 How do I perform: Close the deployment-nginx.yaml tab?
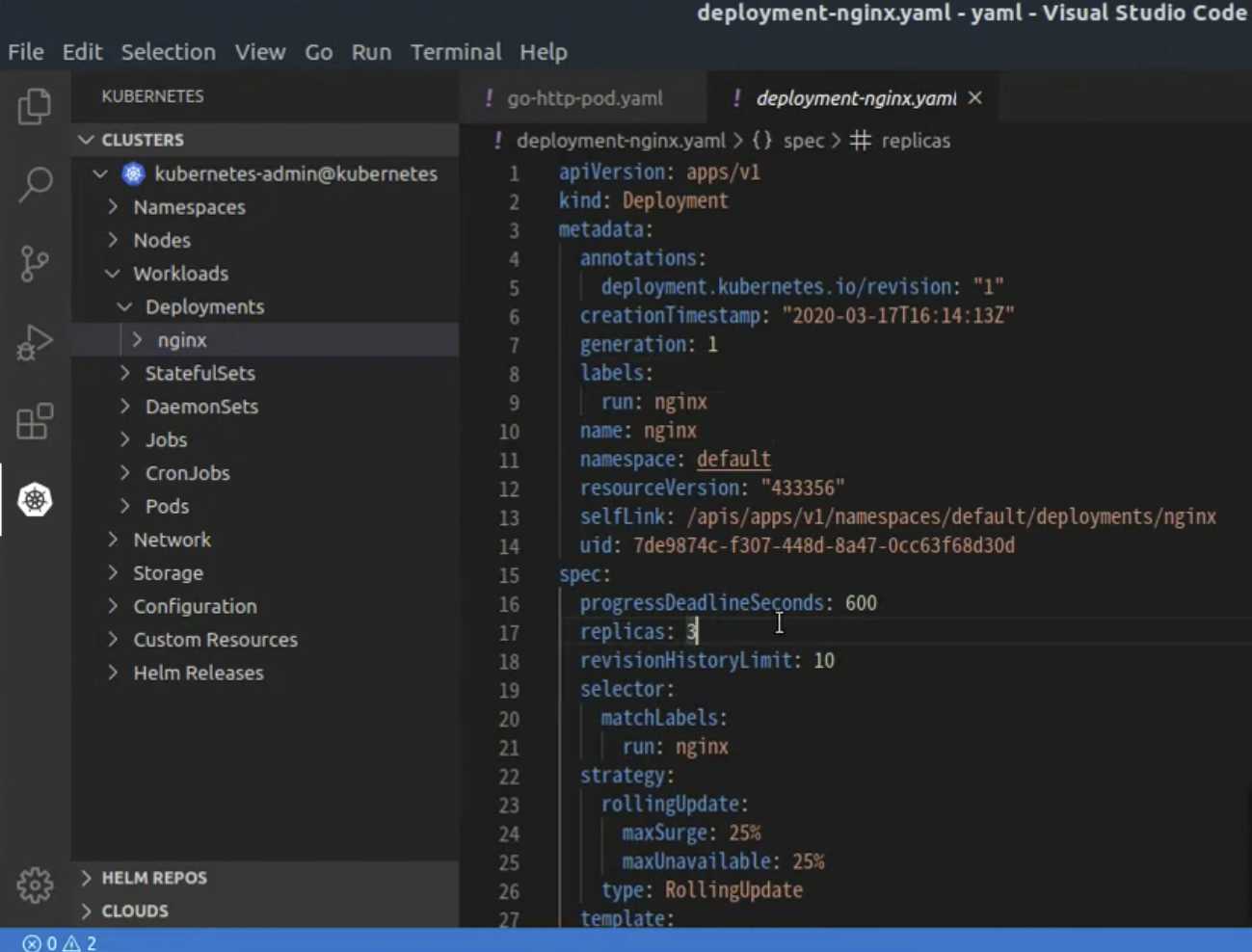(975, 98)
